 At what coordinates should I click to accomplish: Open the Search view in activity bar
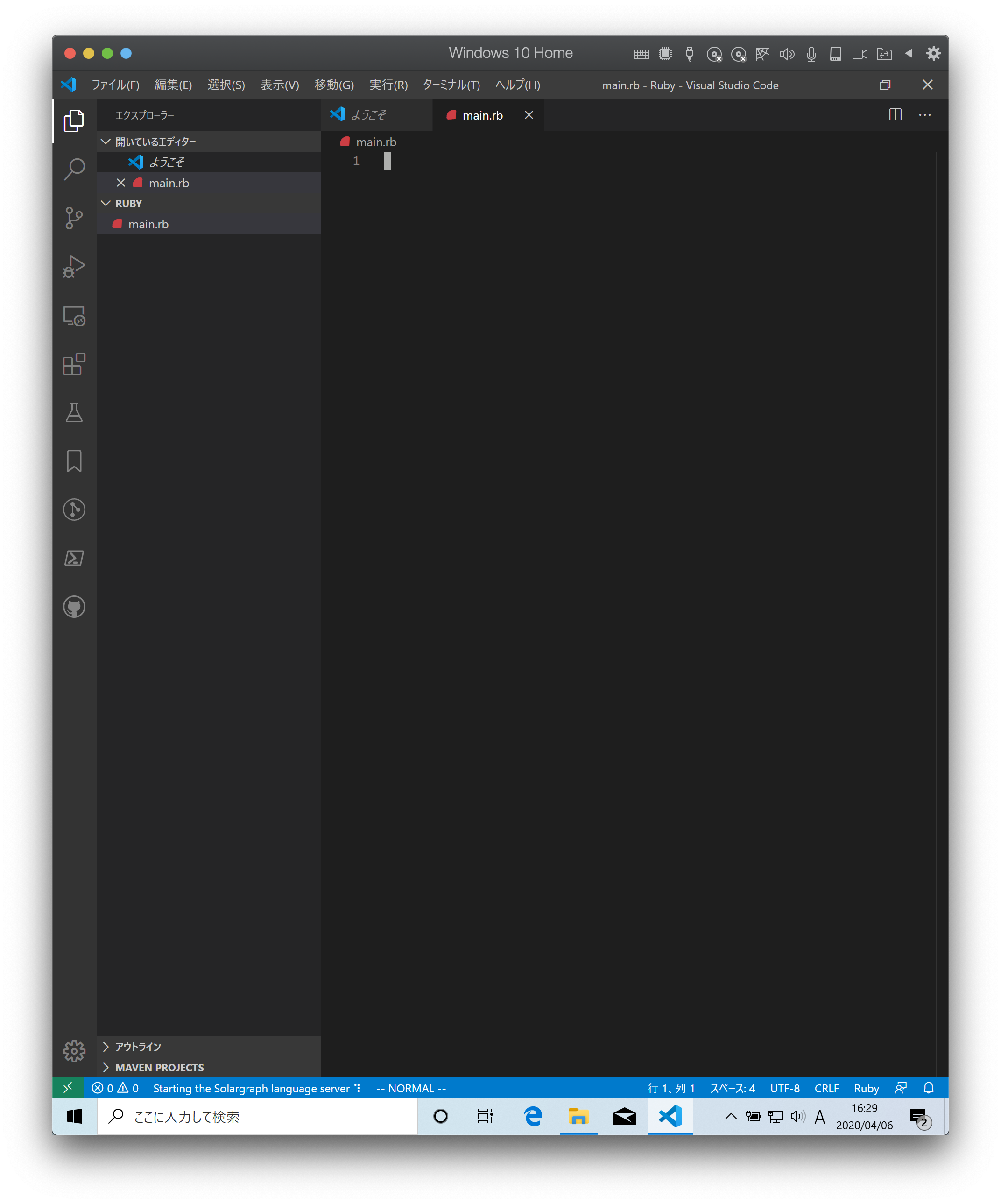point(74,169)
